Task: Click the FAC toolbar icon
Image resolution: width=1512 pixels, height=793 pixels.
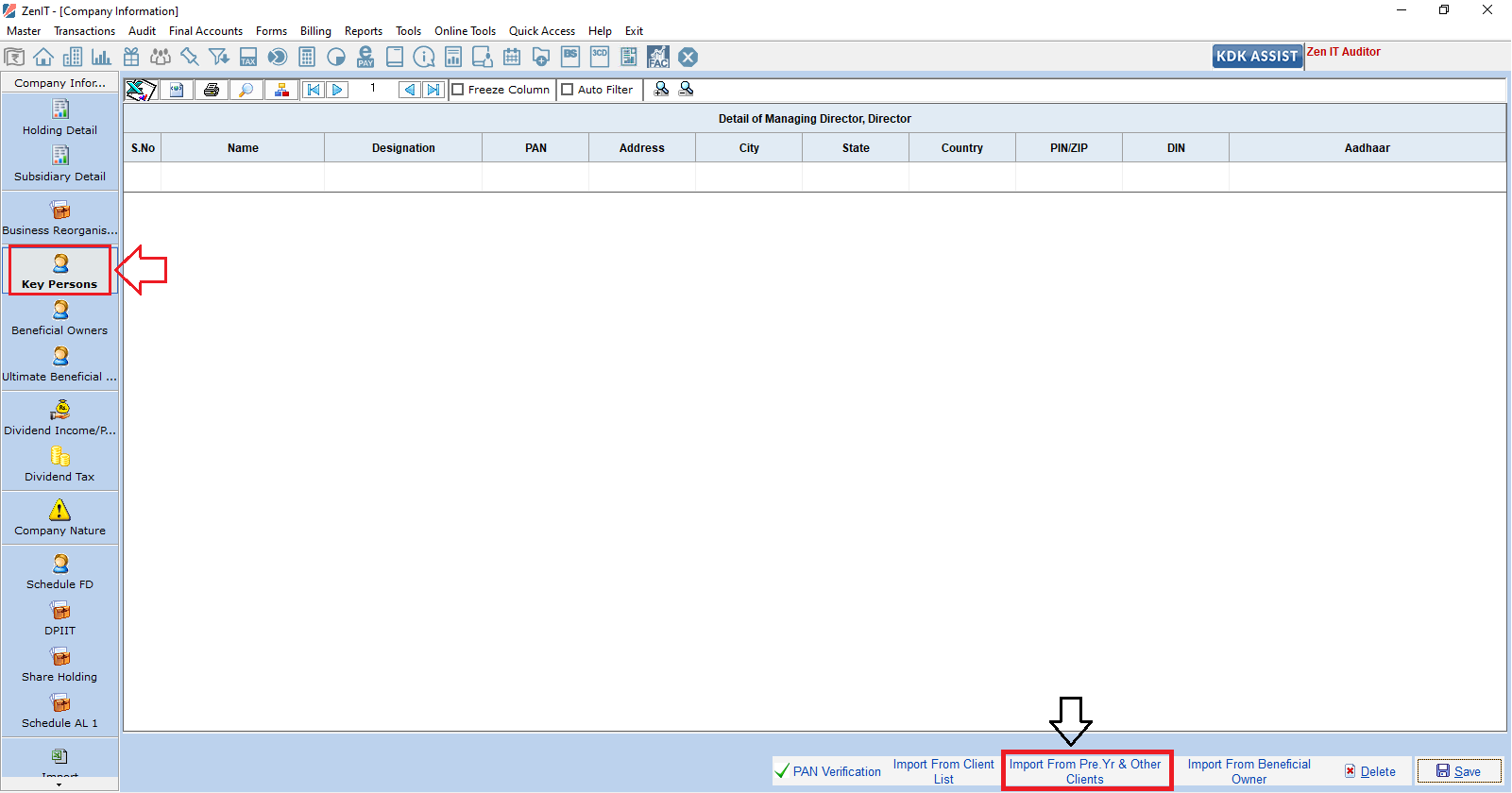Action: (658, 57)
